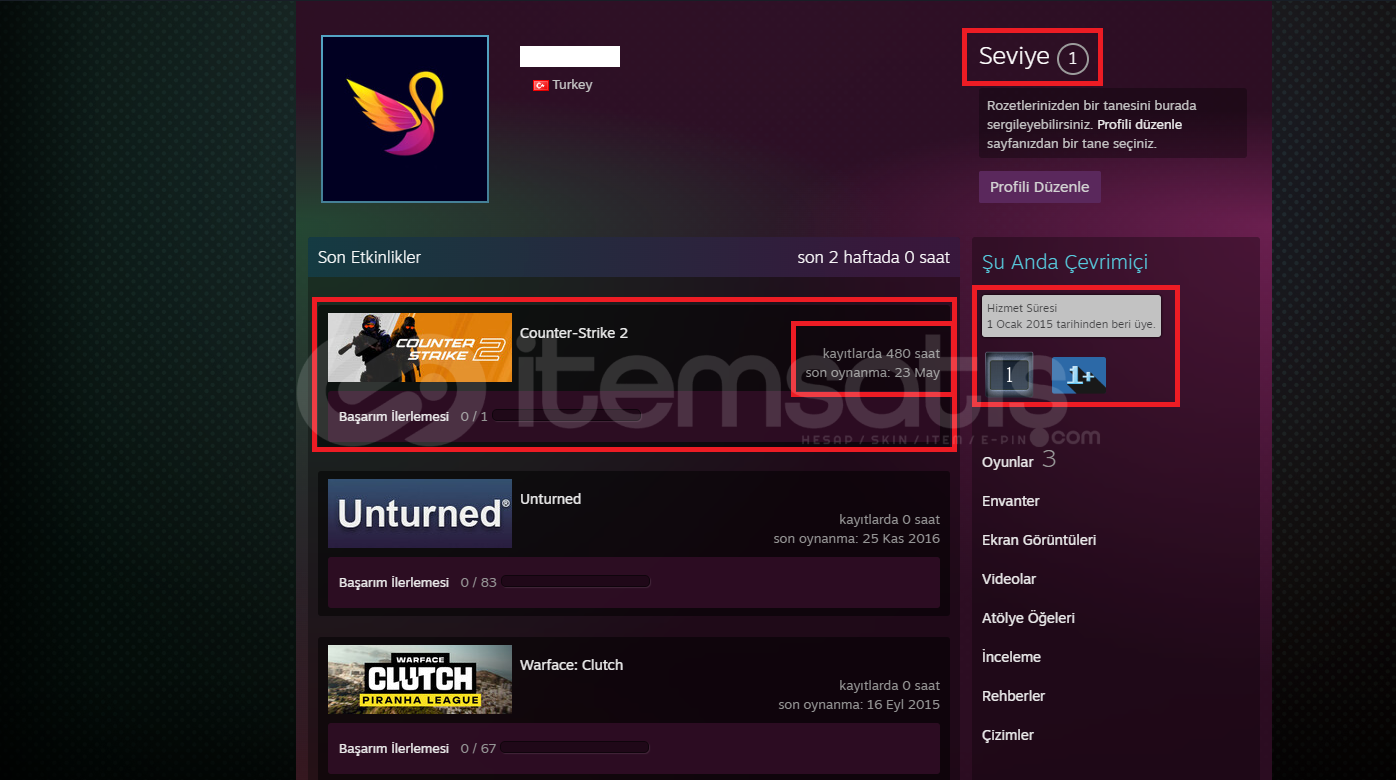This screenshot has width=1396, height=780.
Task: Open the Oyunlar games list
Action: 1007,462
